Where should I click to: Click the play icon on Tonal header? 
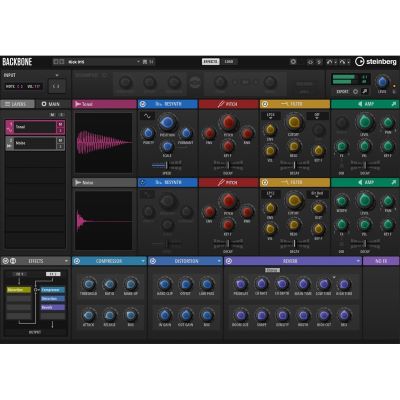pos(78,104)
